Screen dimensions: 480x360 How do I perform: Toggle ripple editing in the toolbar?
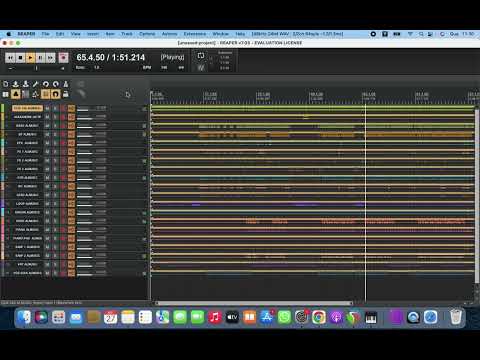click(26, 94)
